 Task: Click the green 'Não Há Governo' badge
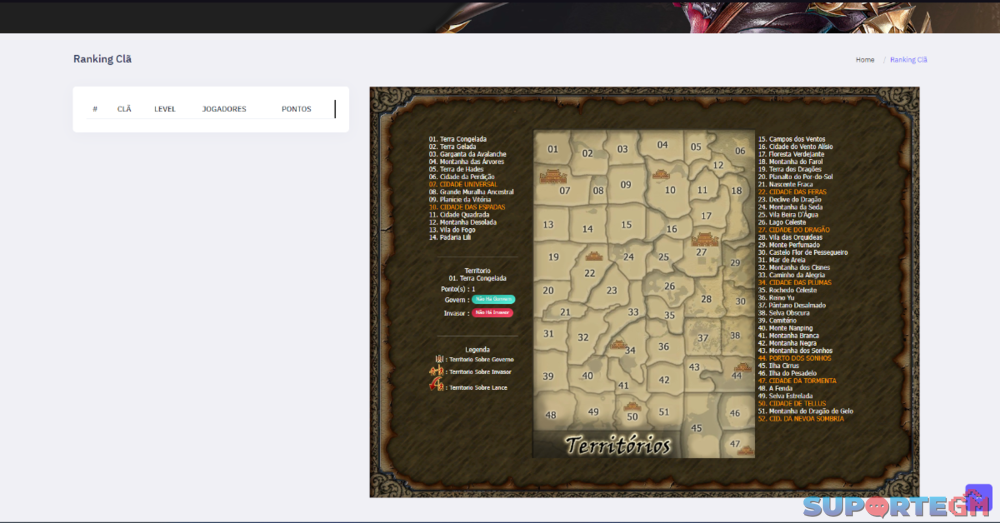click(x=493, y=299)
